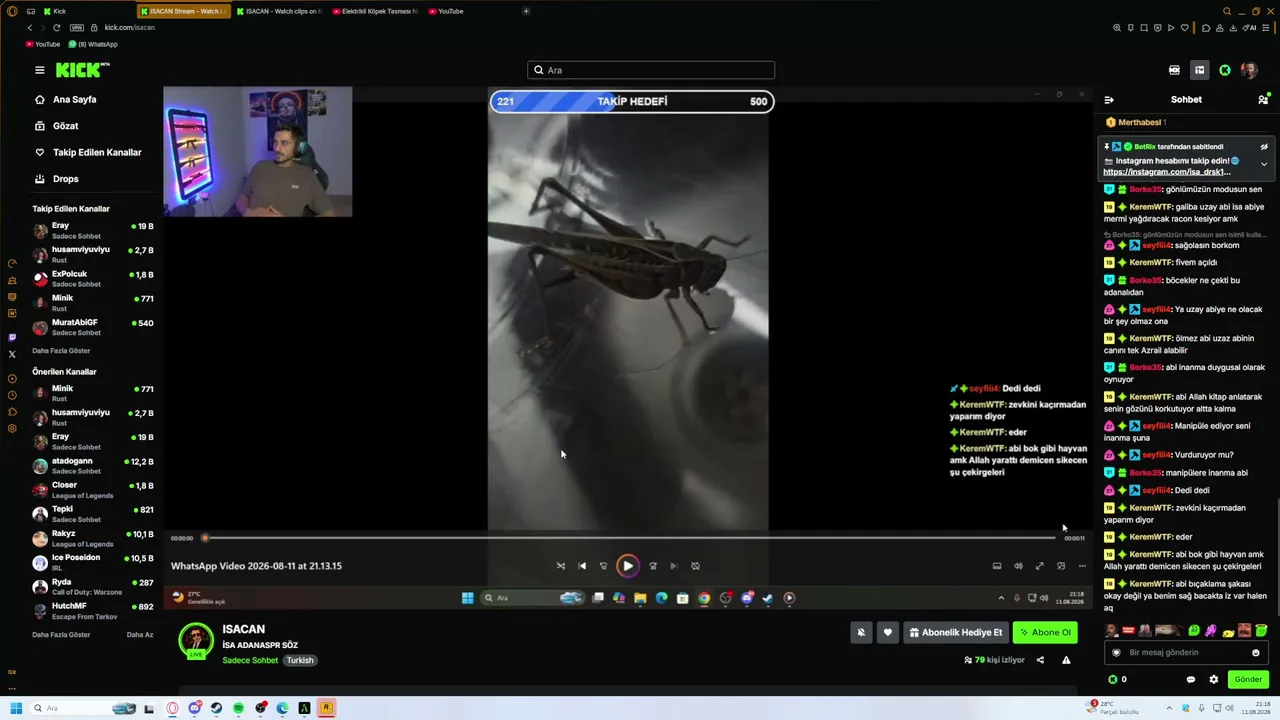Toggle repeat in the media player
Image resolution: width=1280 pixels, height=720 pixels.
(x=695, y=566)
